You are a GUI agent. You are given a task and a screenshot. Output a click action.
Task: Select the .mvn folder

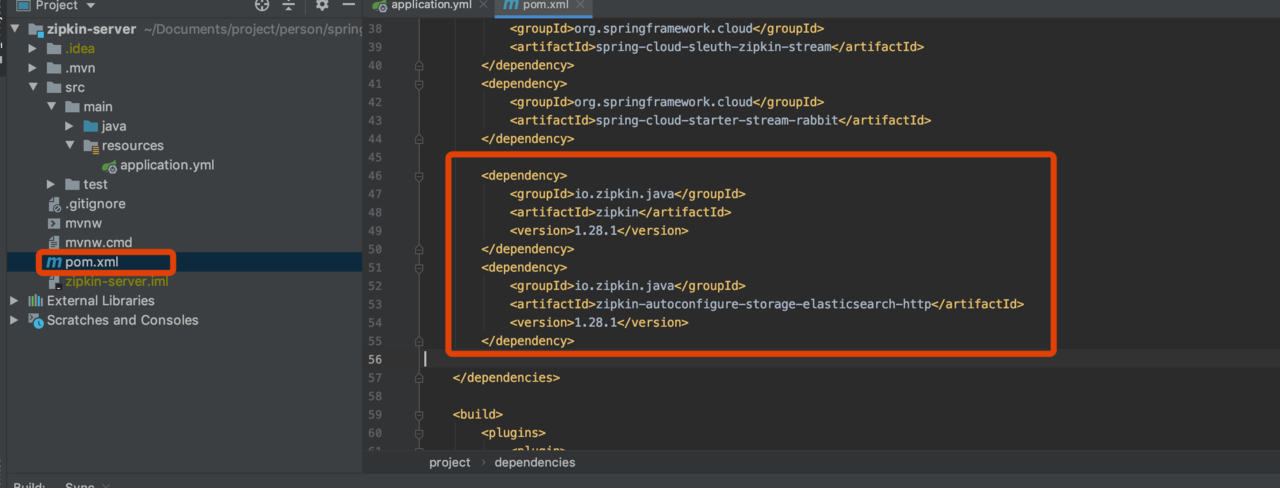click(80, 68)
